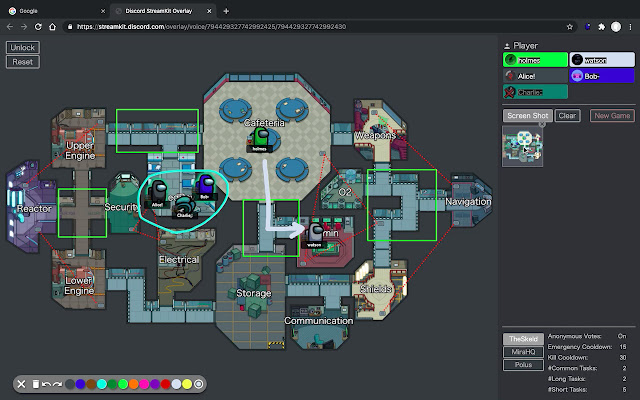Click the Unlock button

pos(22,47)
